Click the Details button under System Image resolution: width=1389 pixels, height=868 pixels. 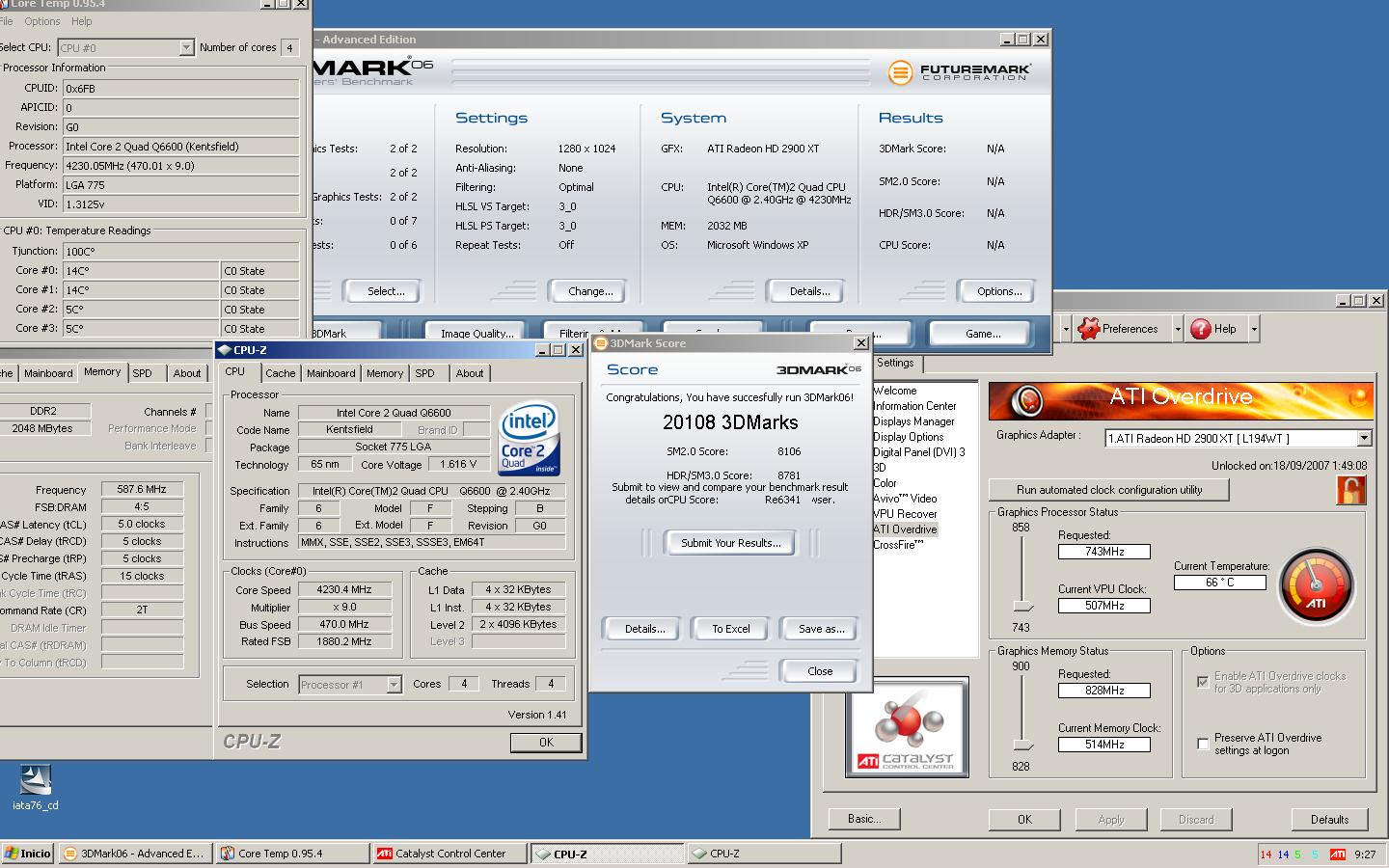click(809, 291)
